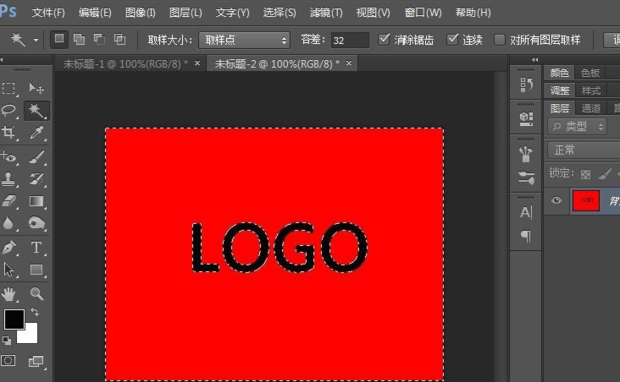
Task: Select the History Brush tool
Action: coord(36,179)
